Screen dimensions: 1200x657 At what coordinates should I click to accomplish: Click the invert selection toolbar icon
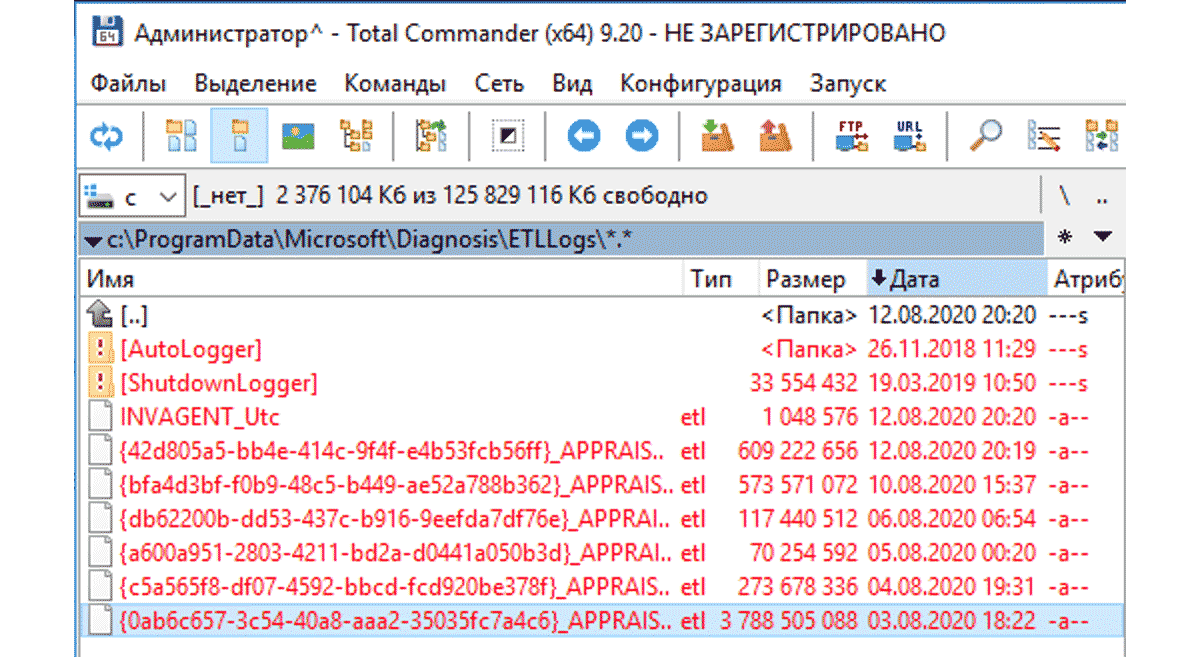507,135
